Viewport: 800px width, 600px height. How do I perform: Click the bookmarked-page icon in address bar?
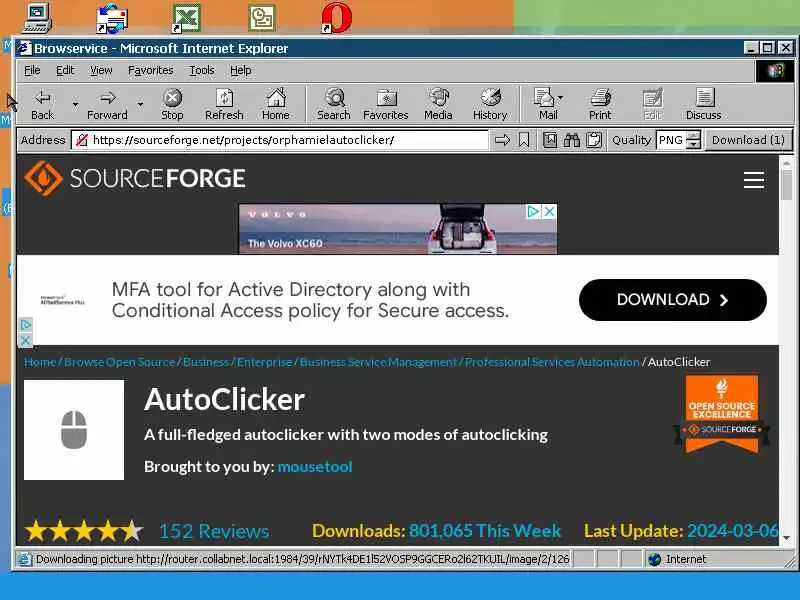(549, 140)
